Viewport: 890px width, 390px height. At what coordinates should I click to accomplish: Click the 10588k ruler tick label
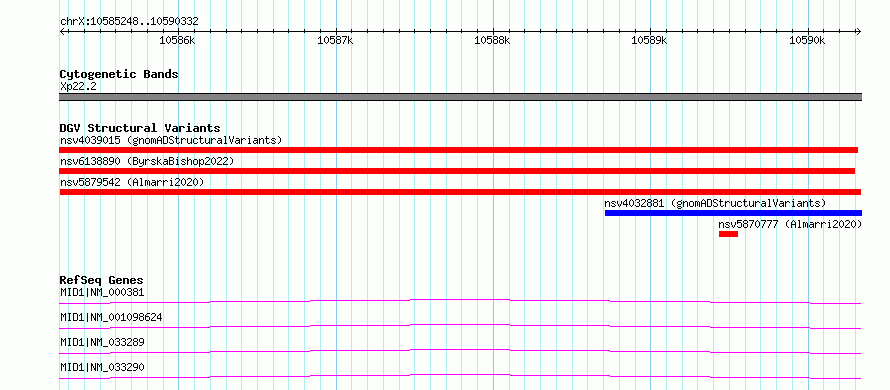pyautogui.click(x=493, y=40)
